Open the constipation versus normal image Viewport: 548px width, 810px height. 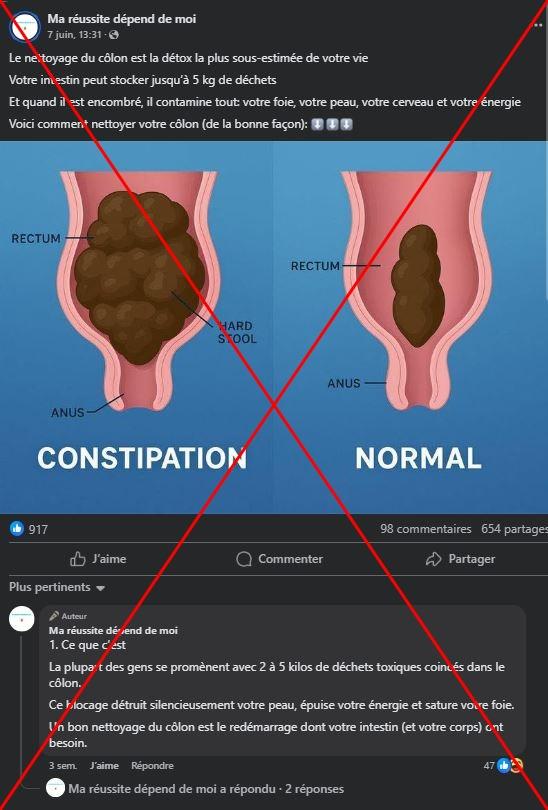click(274, 327)
